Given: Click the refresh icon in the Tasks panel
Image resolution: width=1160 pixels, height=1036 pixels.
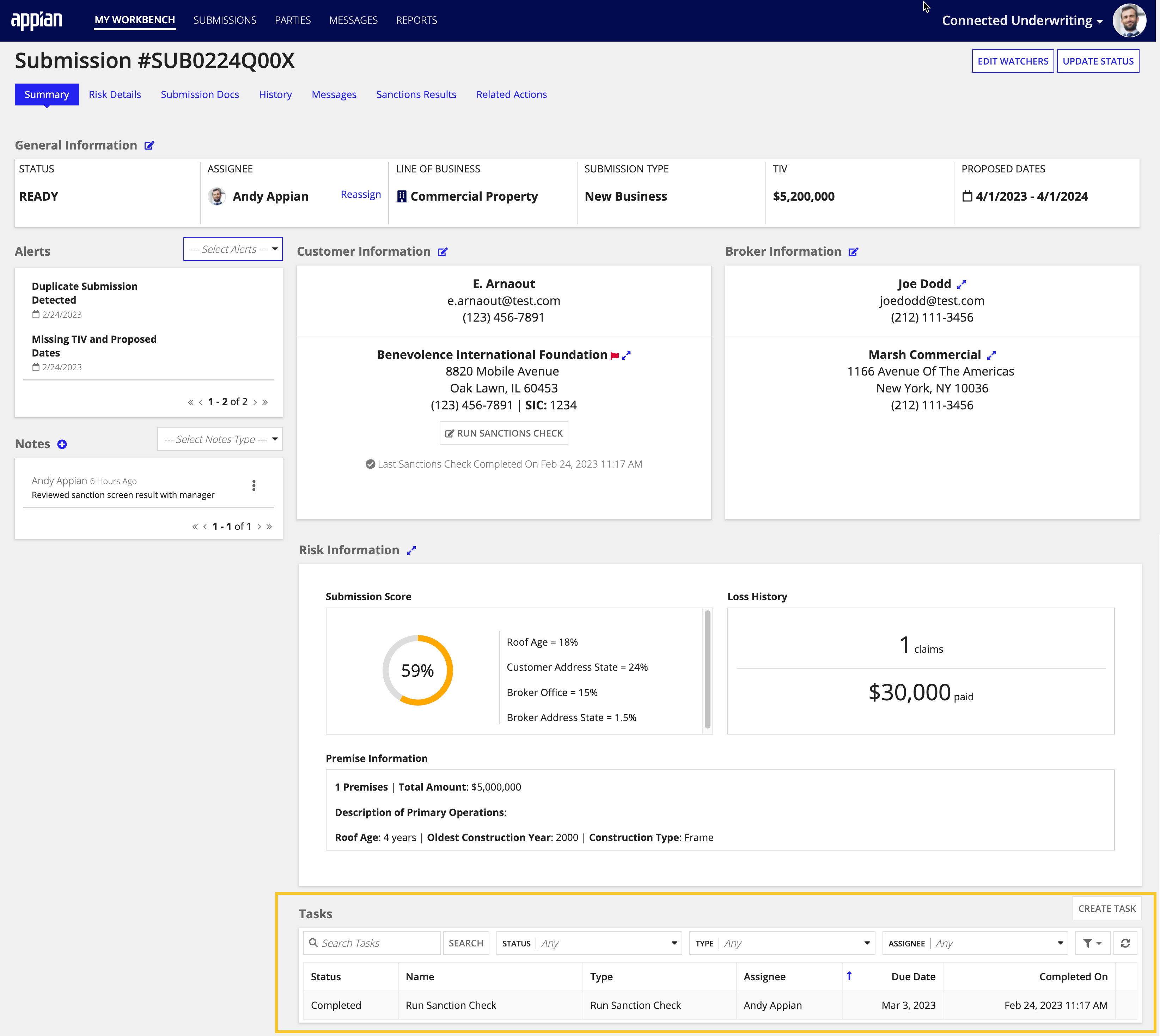Looking at the screenshot, I should click(1125, 943).
